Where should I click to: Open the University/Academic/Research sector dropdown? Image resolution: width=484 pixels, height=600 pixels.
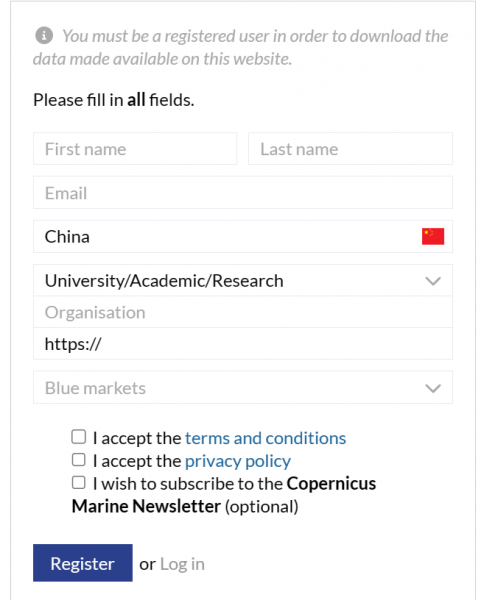243,280
